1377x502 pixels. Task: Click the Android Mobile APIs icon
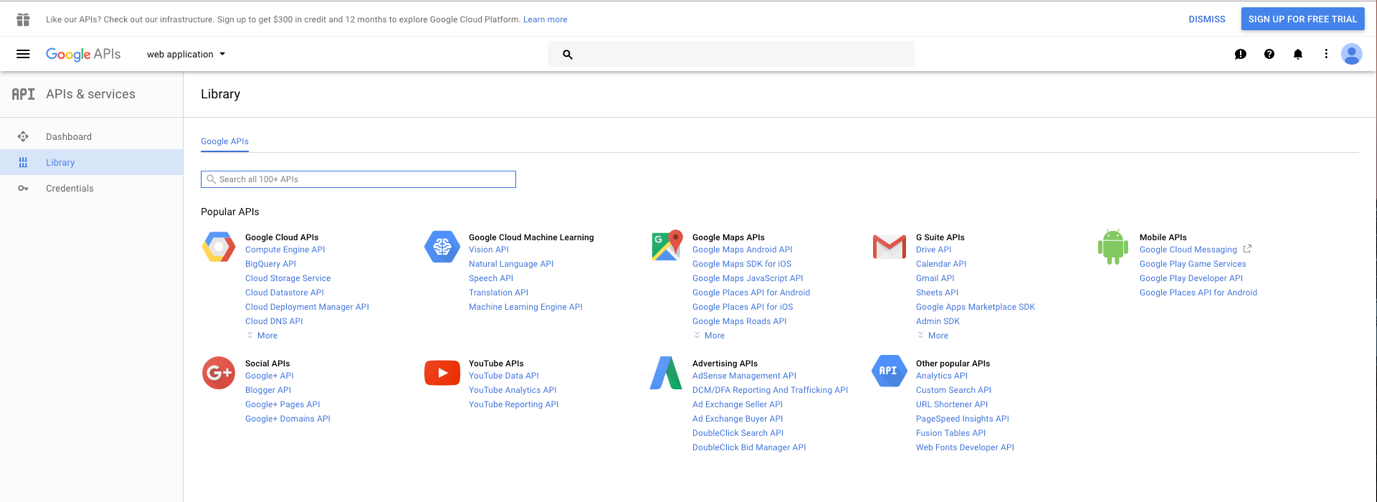1113,246
